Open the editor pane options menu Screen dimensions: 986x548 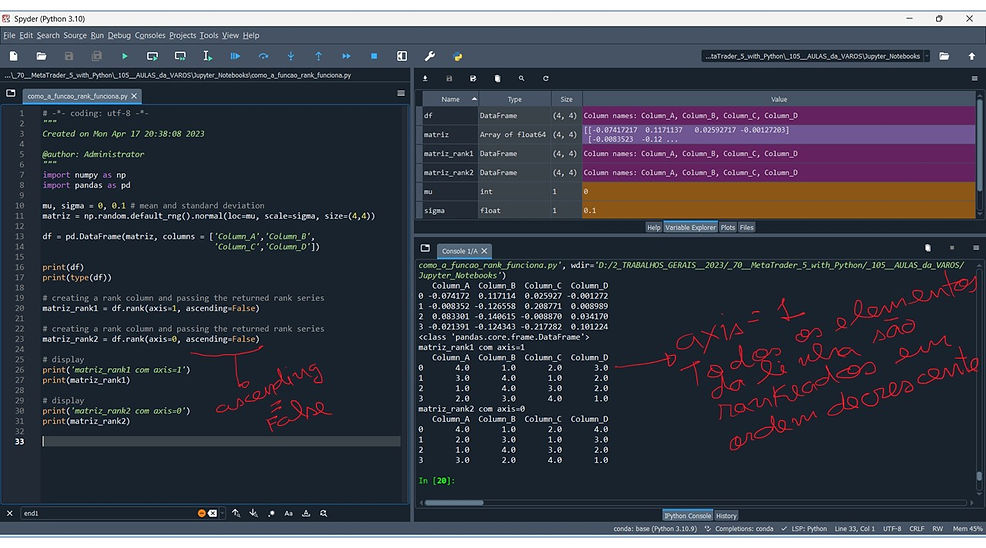coord(401,94)
